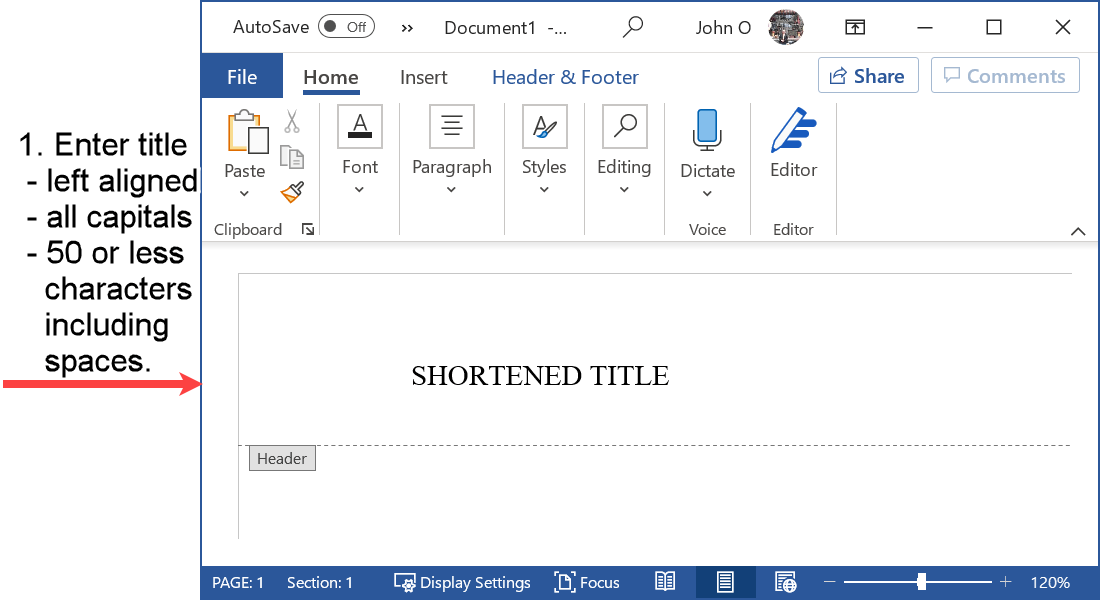This screenshot has height=600, width=1100.
Task: Switch to Read Mode view icon
Action: (x=666, y=582)
